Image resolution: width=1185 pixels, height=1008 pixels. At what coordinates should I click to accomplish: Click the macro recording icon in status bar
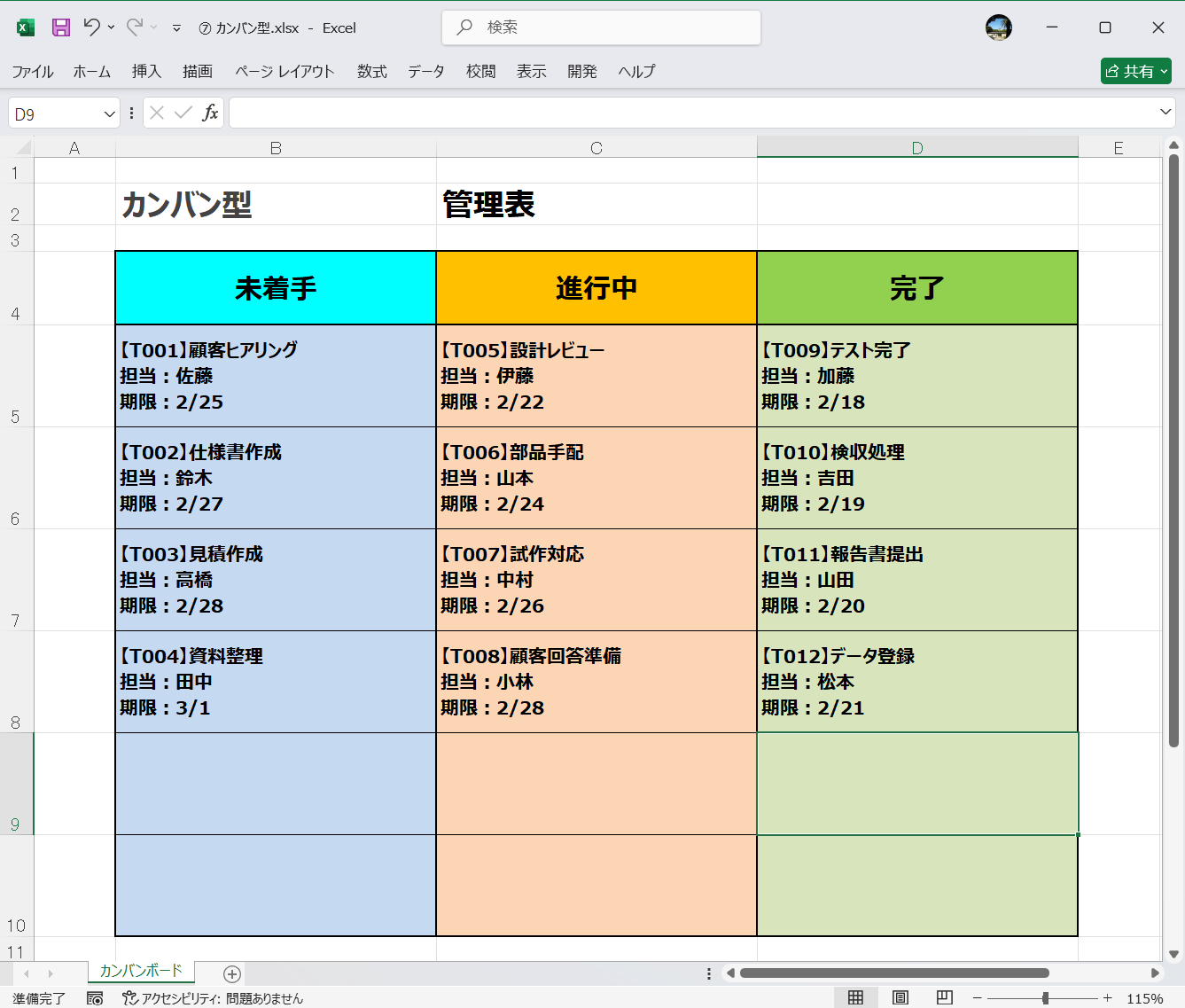pos(93,997)
